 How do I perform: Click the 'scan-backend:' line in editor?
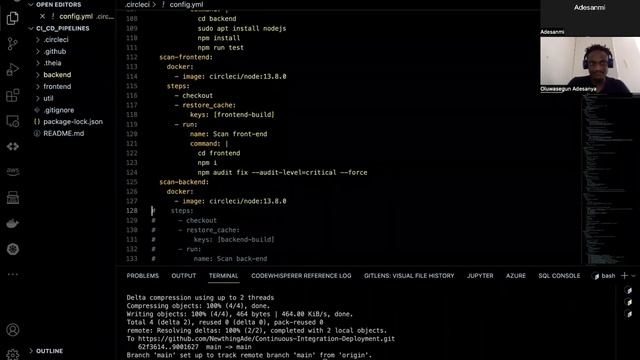(184, 182)
